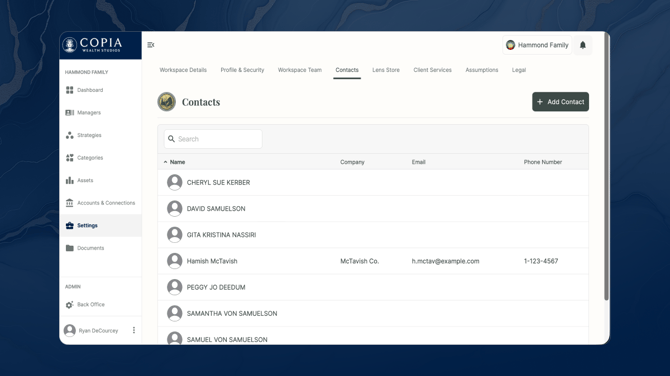Click Hamish McTavish's avatar icon
Screen dimensions: 670x376
(x=174, y=261)
